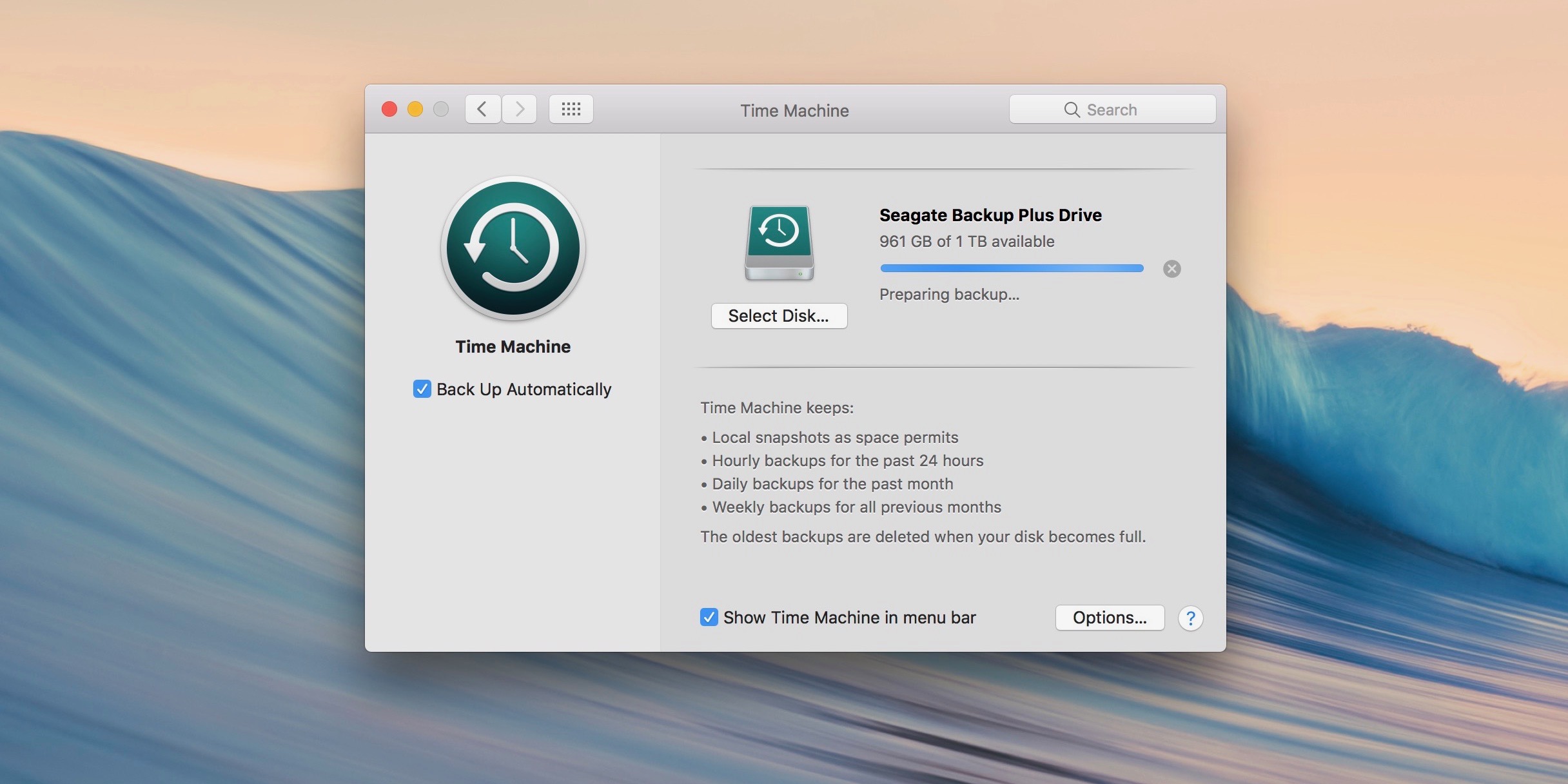Go back with the left chevron
Viewport: 1568px width, 784px height.
pos(482,109)
